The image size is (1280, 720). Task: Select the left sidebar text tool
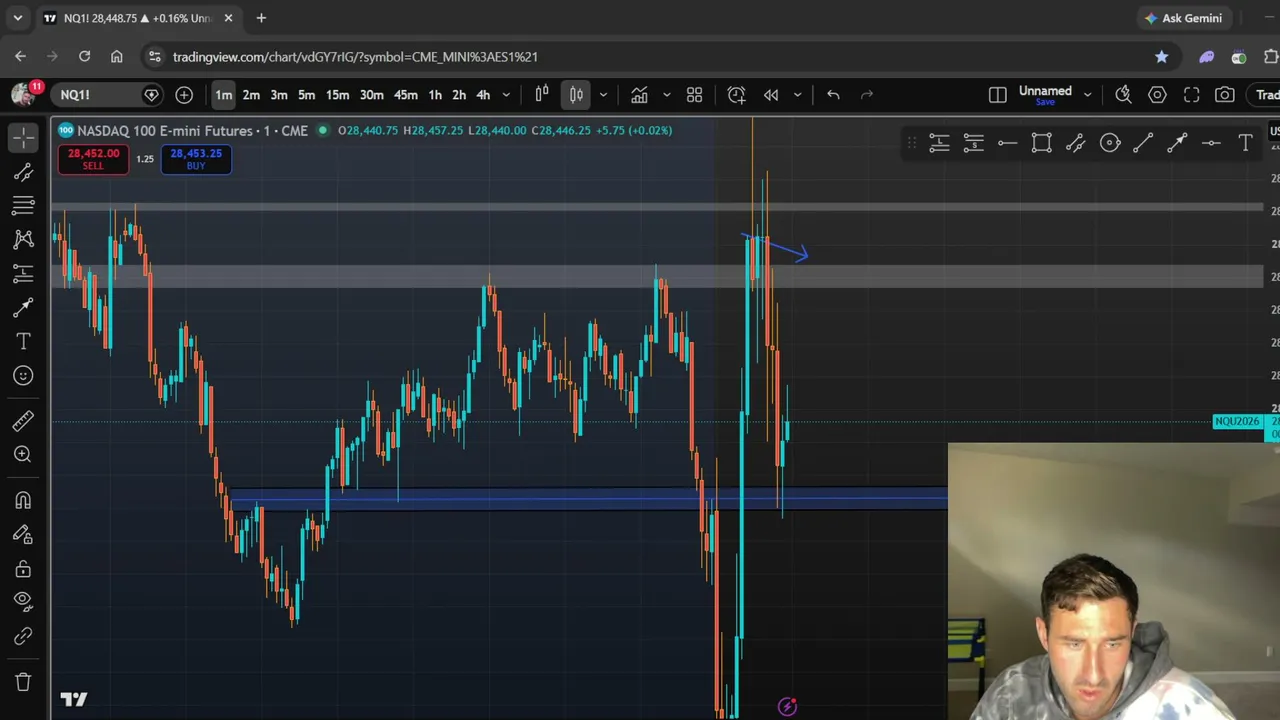[x=23, y=342]
